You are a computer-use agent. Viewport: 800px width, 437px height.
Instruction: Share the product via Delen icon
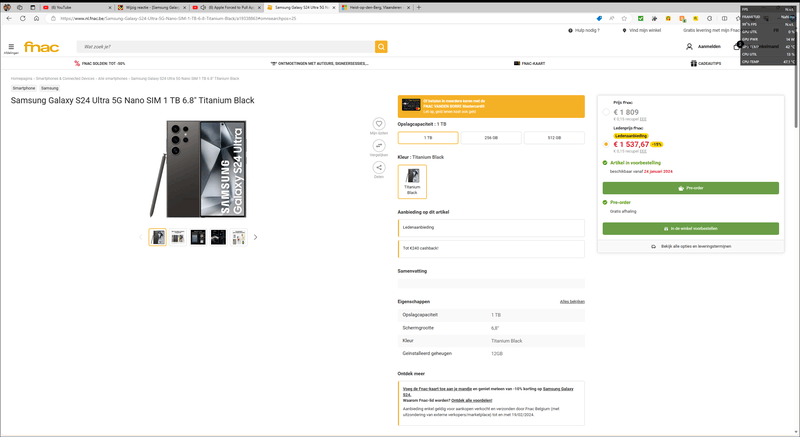(x=379, y=167)
